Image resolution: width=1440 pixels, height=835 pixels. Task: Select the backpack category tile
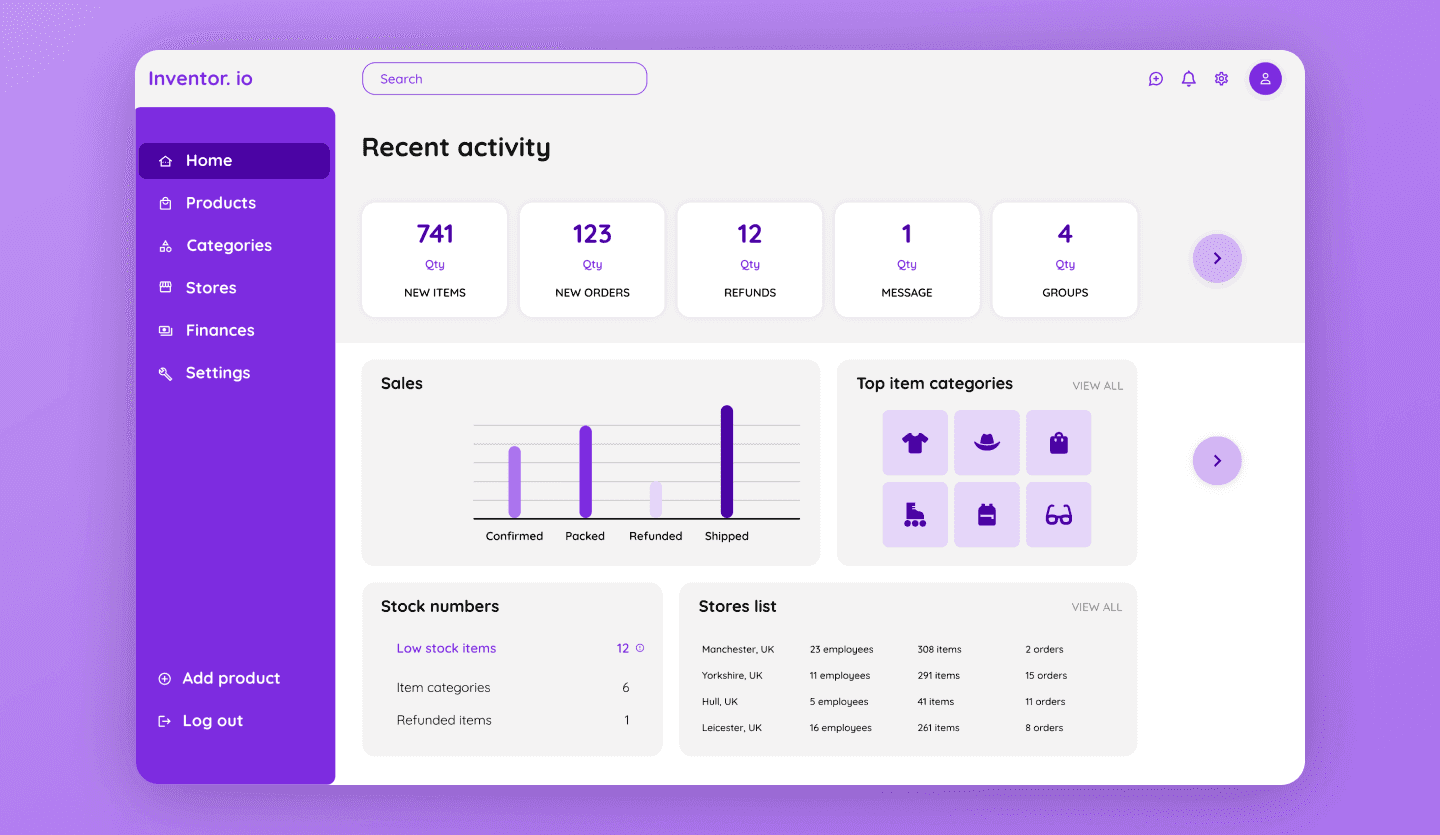pos(987,515)
